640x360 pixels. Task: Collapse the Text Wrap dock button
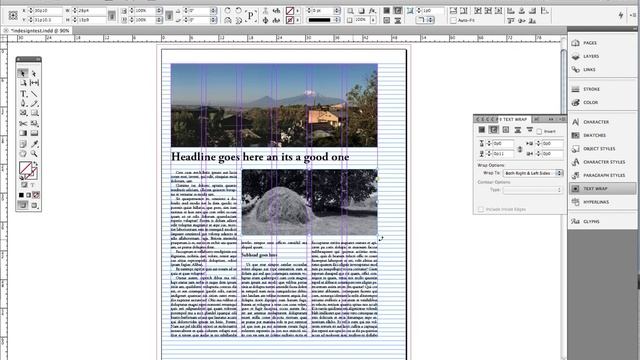pyautogui.click(x=602, y=189)
